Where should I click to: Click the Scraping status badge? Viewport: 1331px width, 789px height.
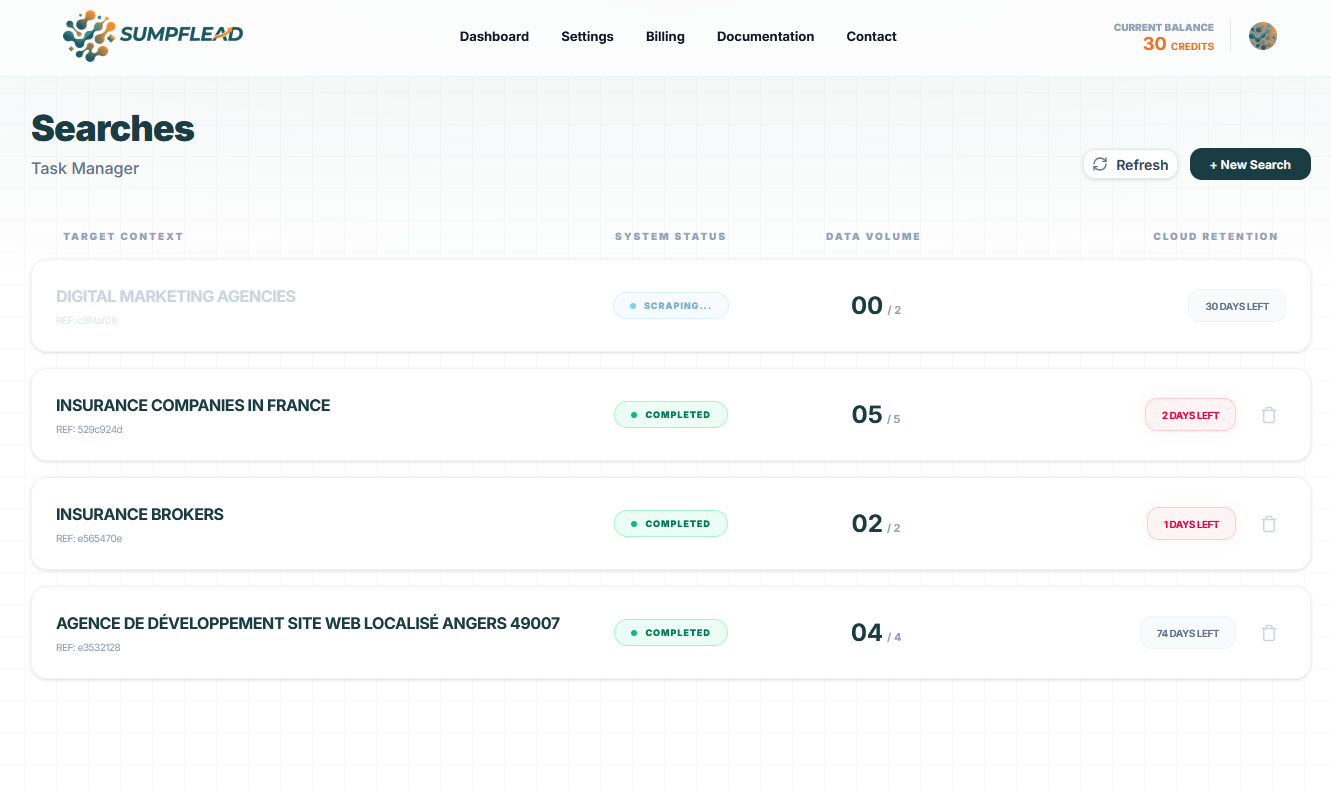[x=671, y=306]
